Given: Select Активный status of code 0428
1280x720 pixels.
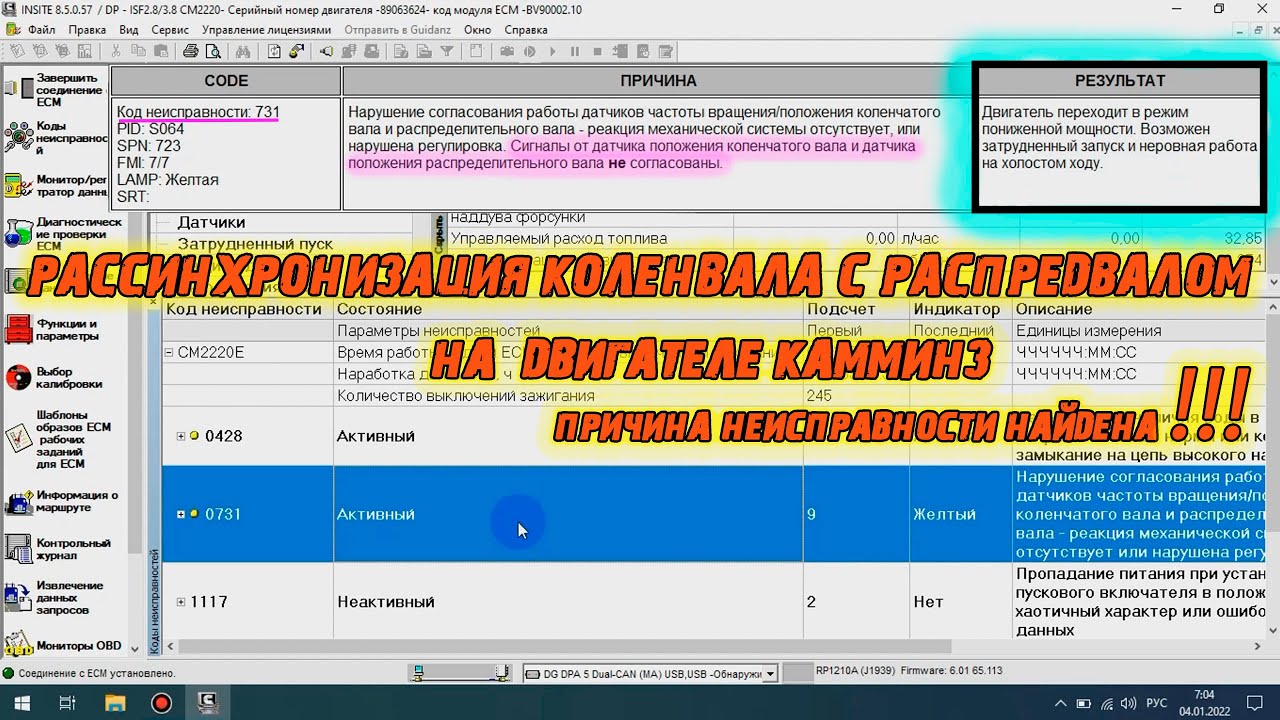Looking at the screenshot, I should coord(376,436).
